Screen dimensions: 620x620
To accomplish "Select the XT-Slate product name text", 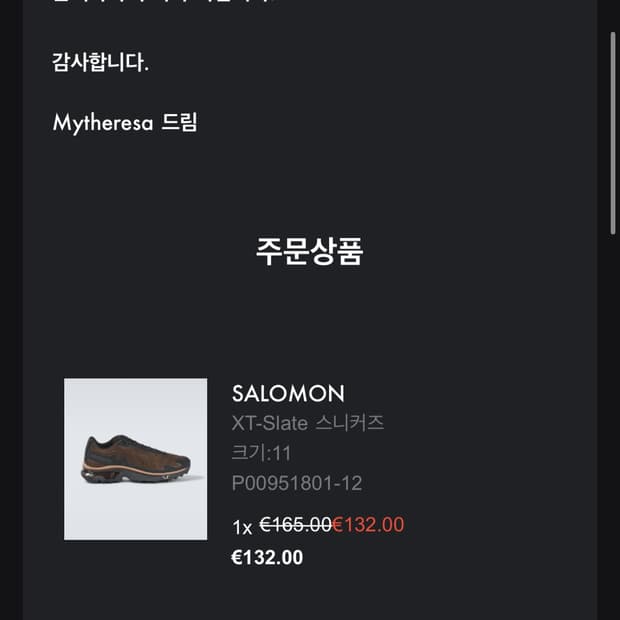I will point(269,423).
